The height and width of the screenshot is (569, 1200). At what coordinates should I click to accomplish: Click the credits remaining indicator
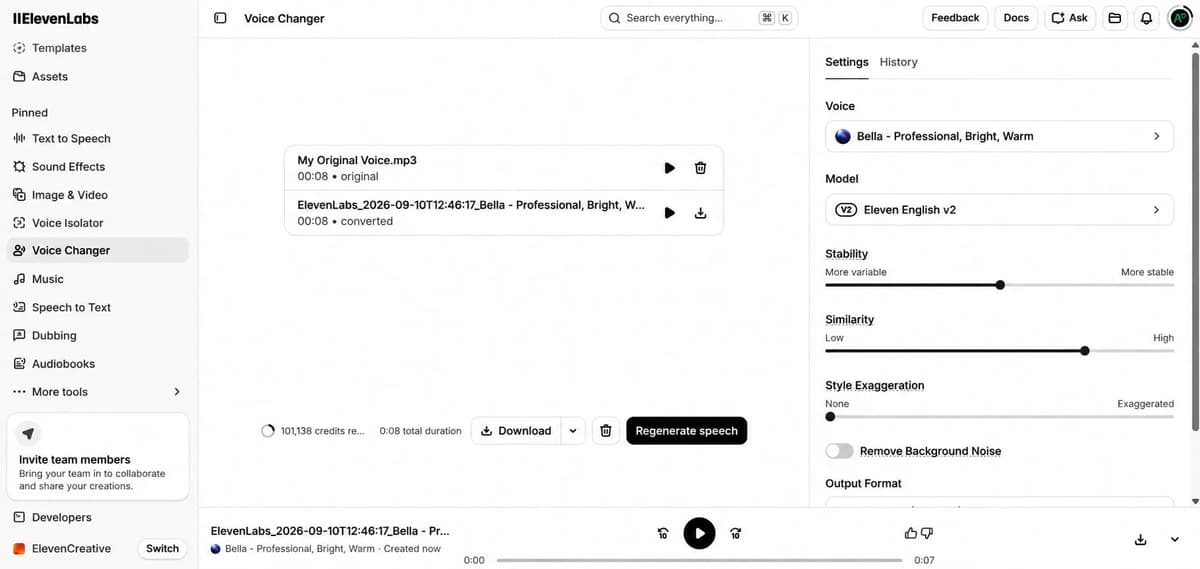coord(313,431)
